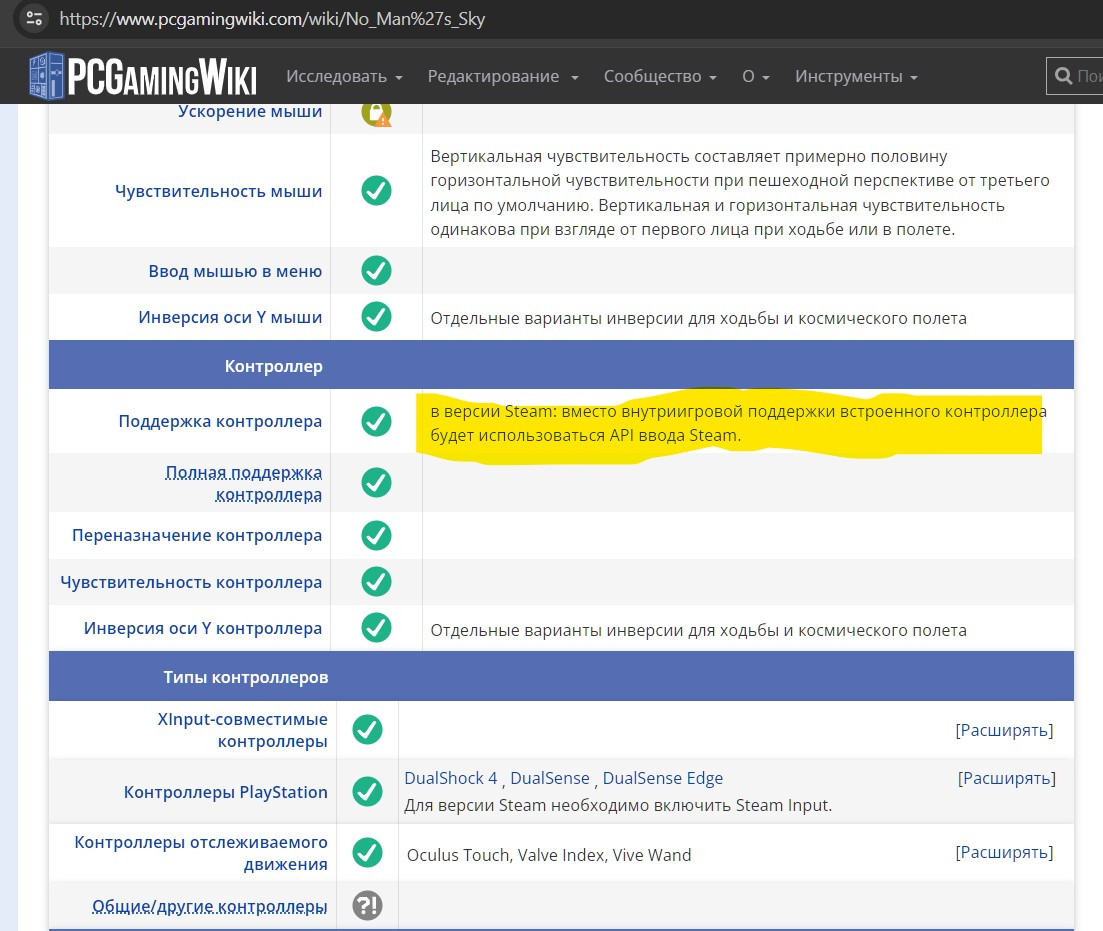Click the browser address bar URL
The height and width of the screenshot is (931, 1103).
point(272,18)
